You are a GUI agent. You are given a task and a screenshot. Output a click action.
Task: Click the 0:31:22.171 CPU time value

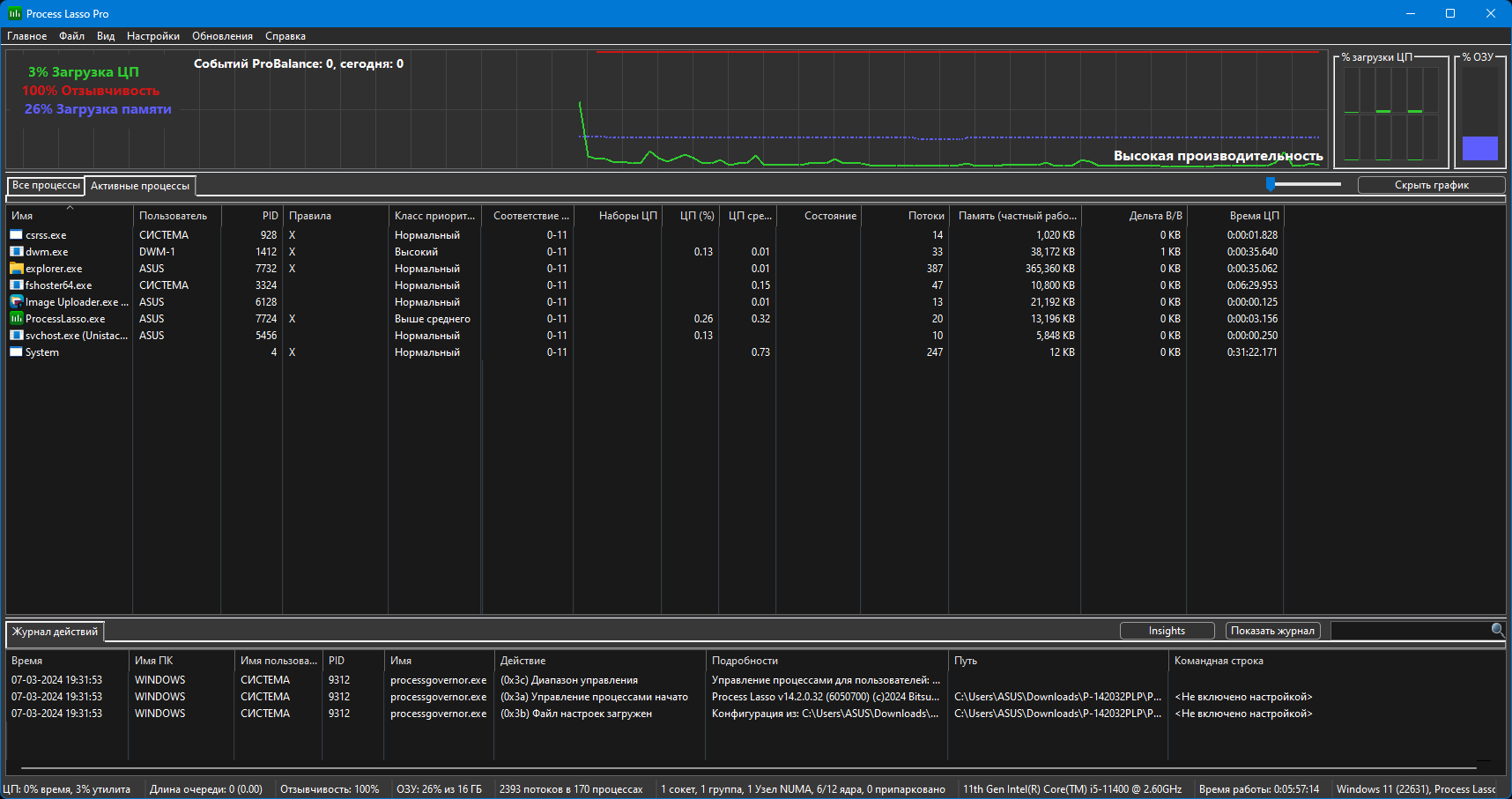tap(1252, 352)
